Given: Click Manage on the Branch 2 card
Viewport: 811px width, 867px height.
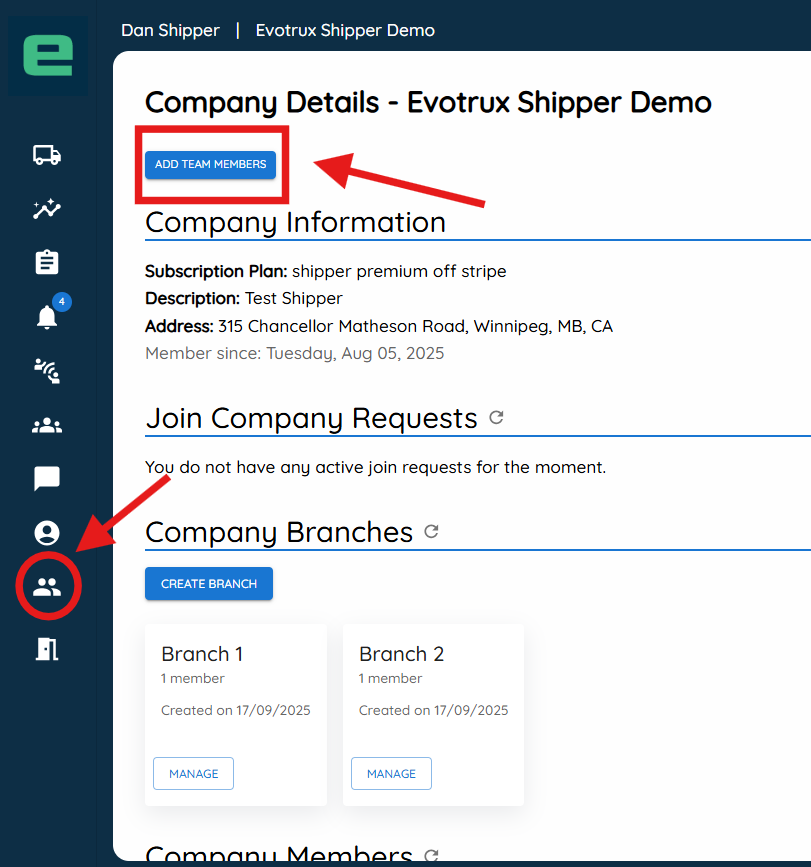Looking at the screenshot, I should coord(391,774).
